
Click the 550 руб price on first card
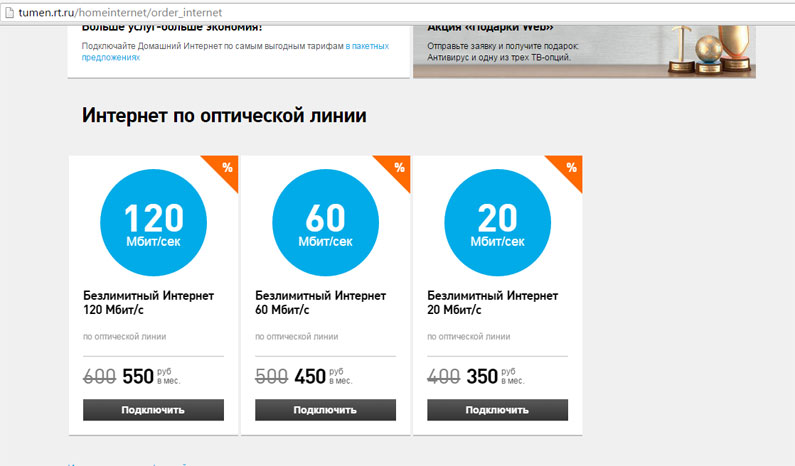[x=138, y=377]
